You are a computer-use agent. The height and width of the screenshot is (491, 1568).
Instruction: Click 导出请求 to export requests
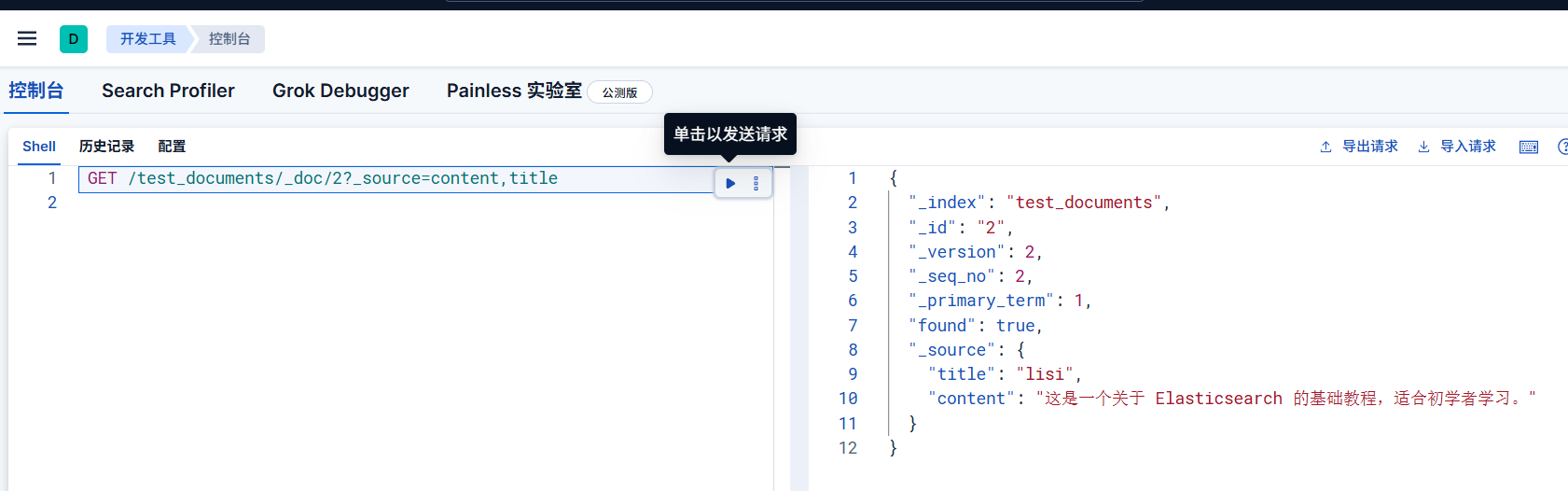[x=1359, y=147]
